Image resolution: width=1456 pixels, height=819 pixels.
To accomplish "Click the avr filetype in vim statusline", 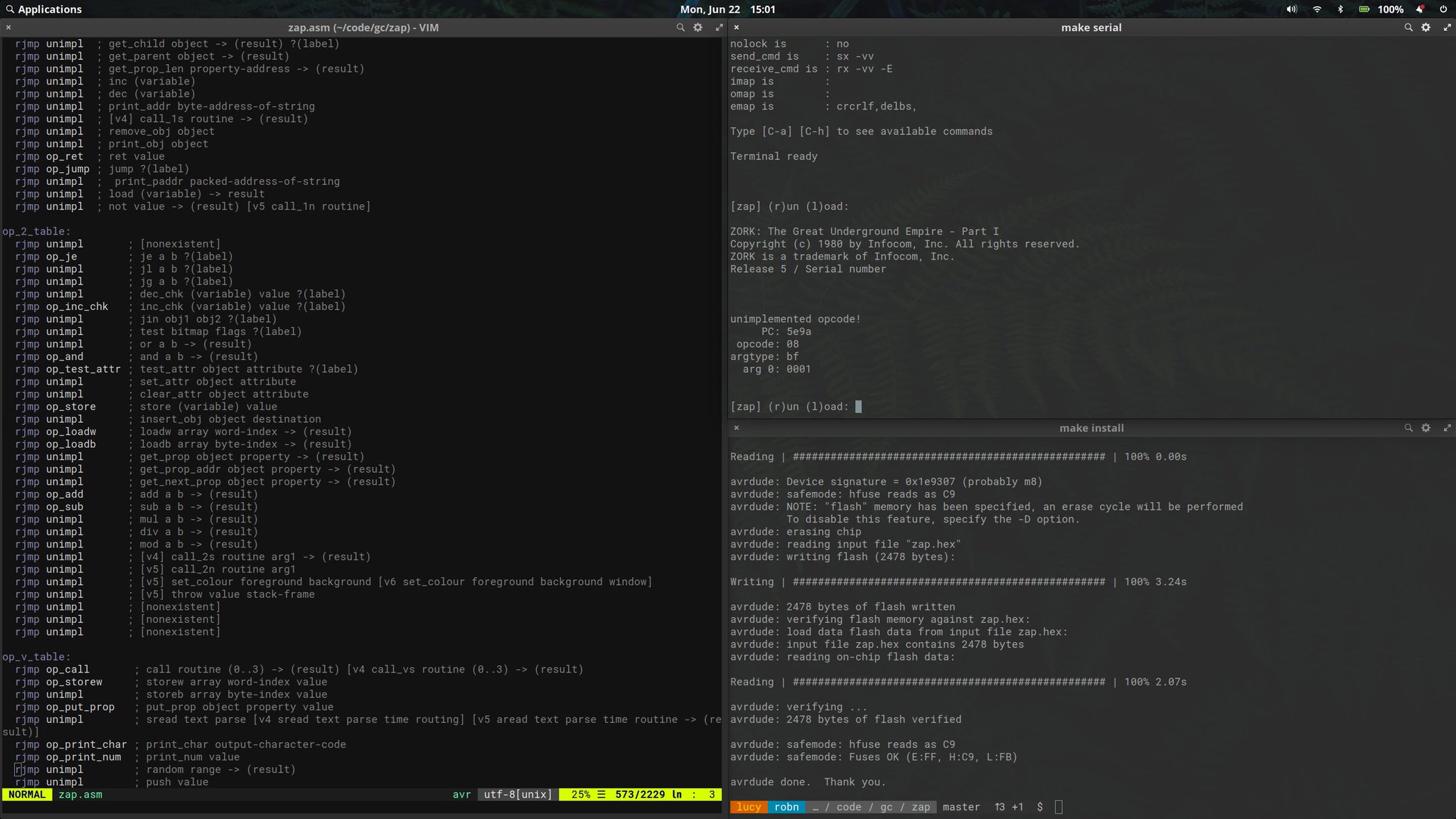I will [461, 795].
